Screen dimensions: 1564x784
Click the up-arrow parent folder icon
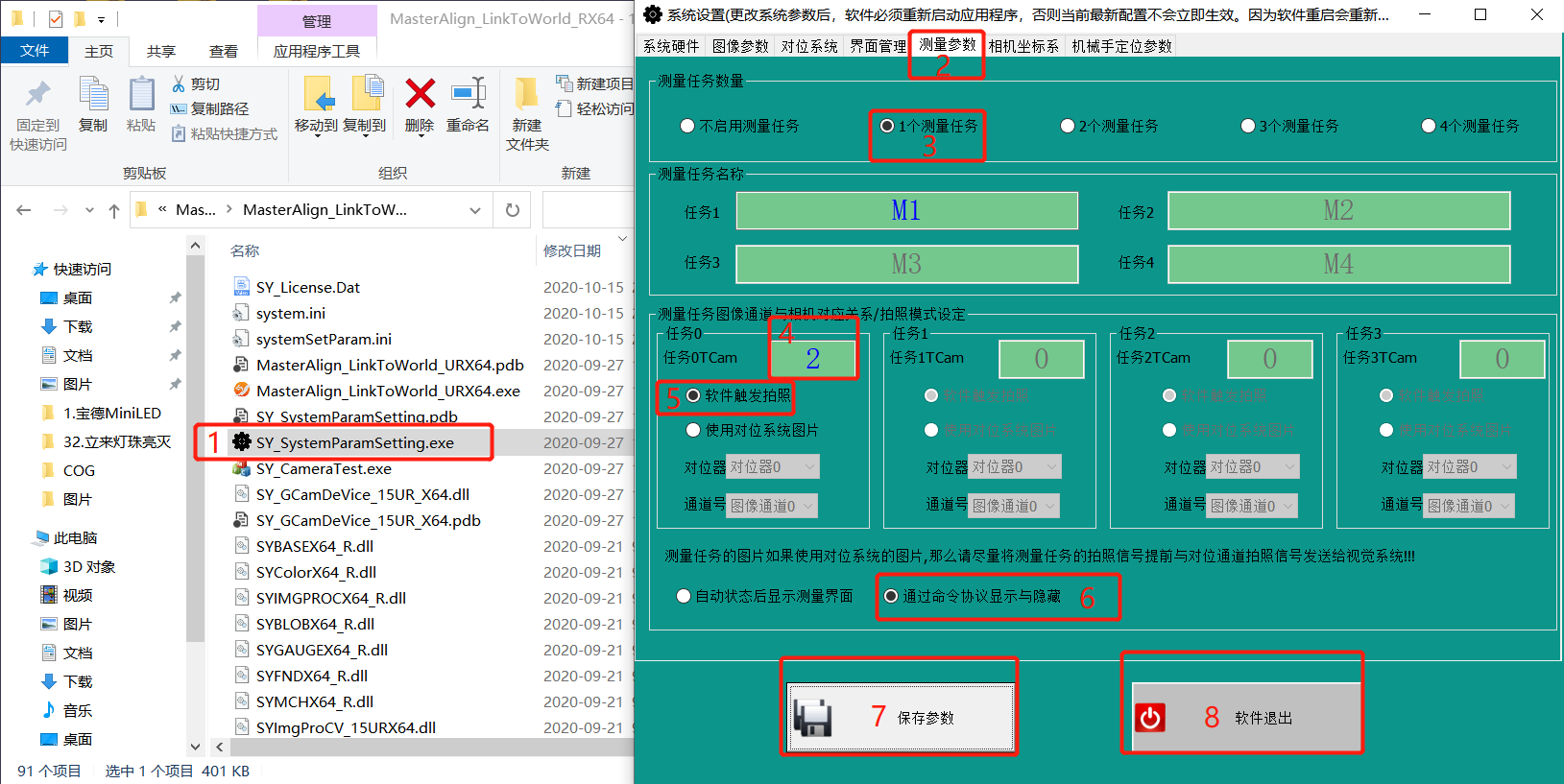[x=114, y=210]
